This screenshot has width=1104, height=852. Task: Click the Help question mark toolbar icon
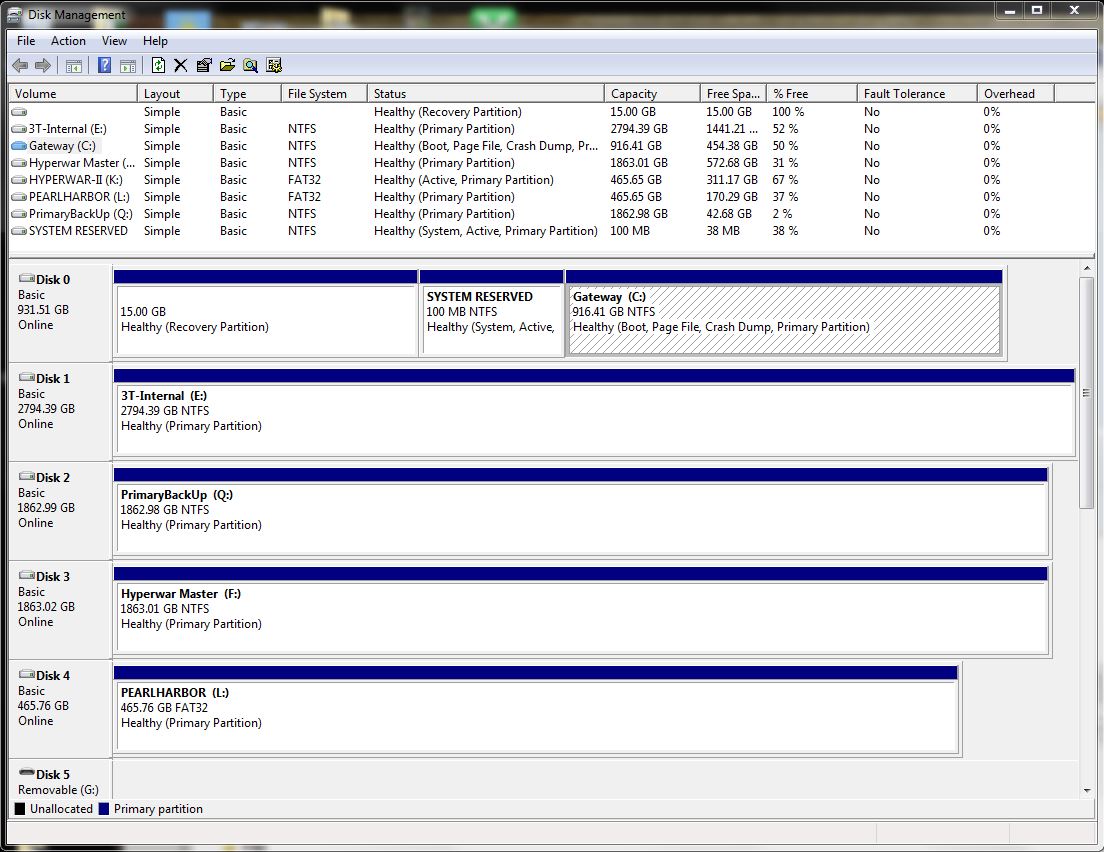104,66
